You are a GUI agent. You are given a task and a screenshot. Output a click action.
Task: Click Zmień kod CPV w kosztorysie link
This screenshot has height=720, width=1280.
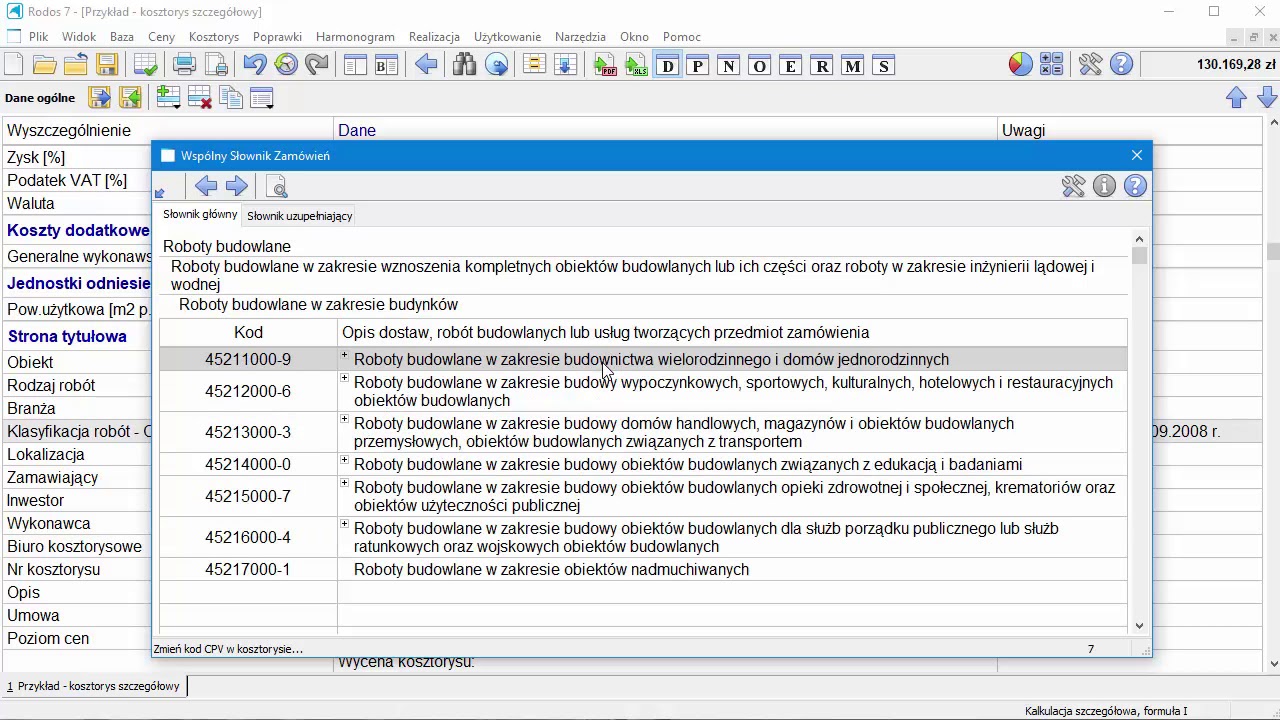228,649
